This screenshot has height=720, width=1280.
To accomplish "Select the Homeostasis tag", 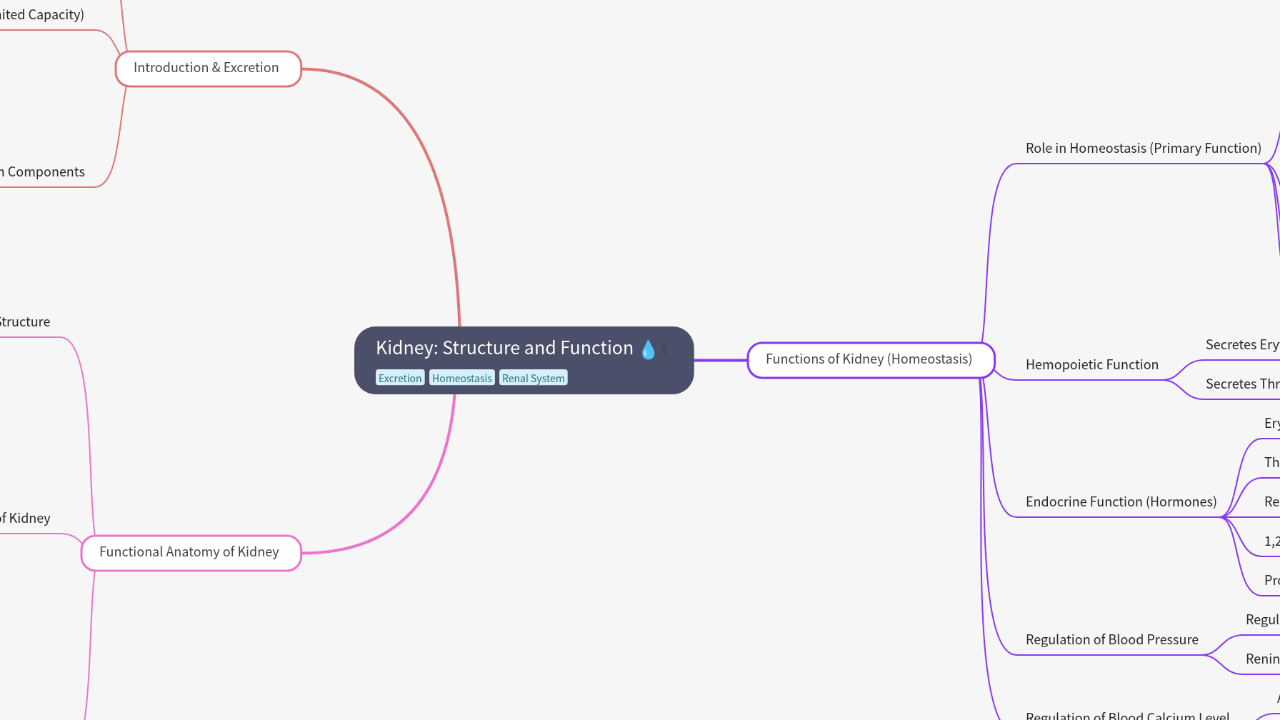I will pyautogui.click(x=462, y=378).
